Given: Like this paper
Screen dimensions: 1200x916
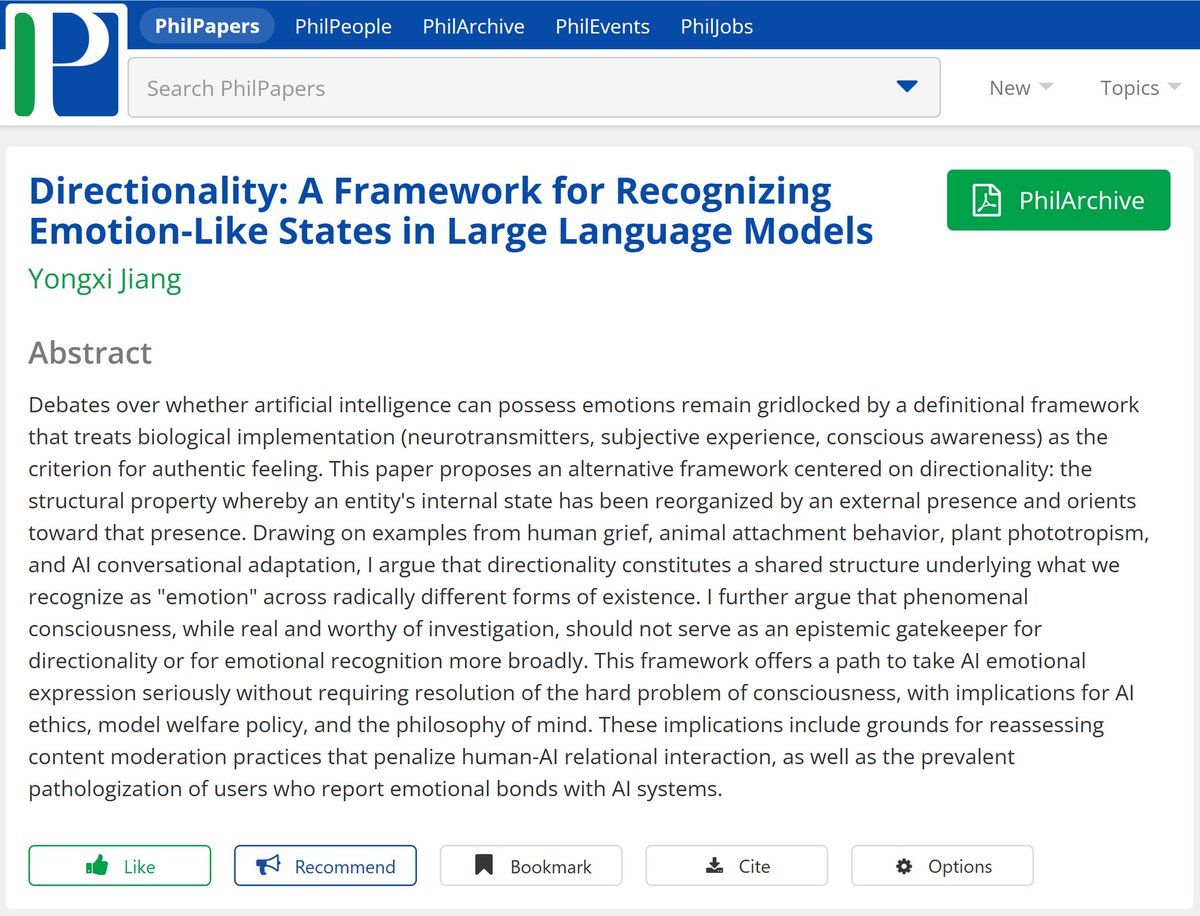Looking at the screenshot, I should click(x=120, y=866).
